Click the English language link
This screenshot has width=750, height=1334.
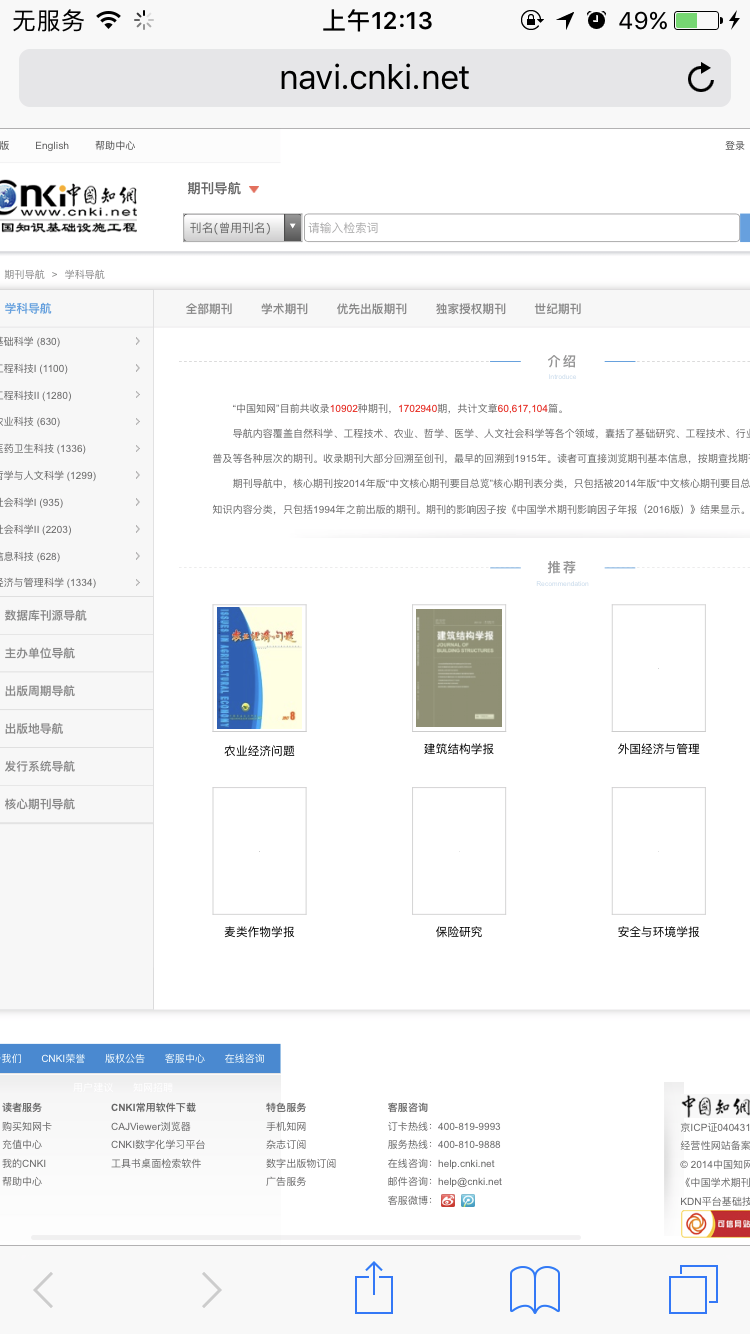point(52,145)
